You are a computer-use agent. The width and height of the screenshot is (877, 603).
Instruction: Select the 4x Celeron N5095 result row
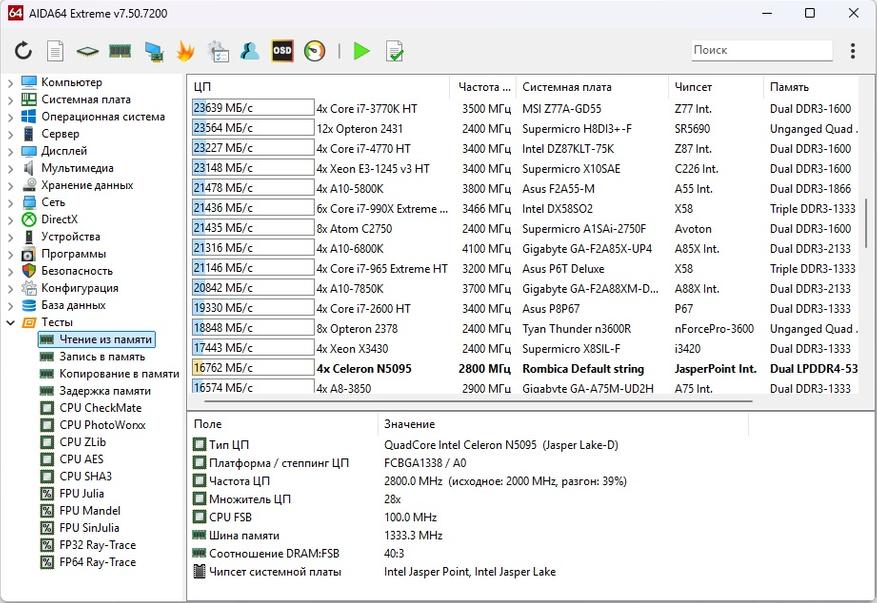(525, 369)
